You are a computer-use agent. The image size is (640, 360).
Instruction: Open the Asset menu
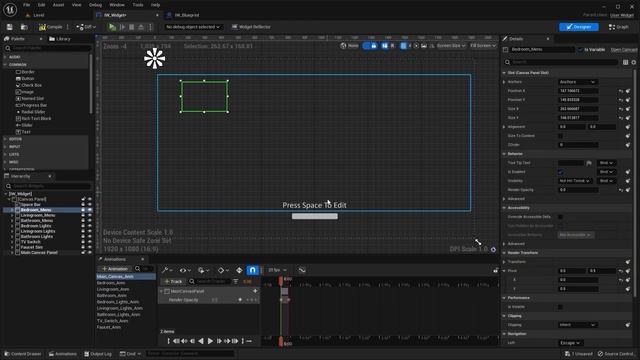[58, 5]
